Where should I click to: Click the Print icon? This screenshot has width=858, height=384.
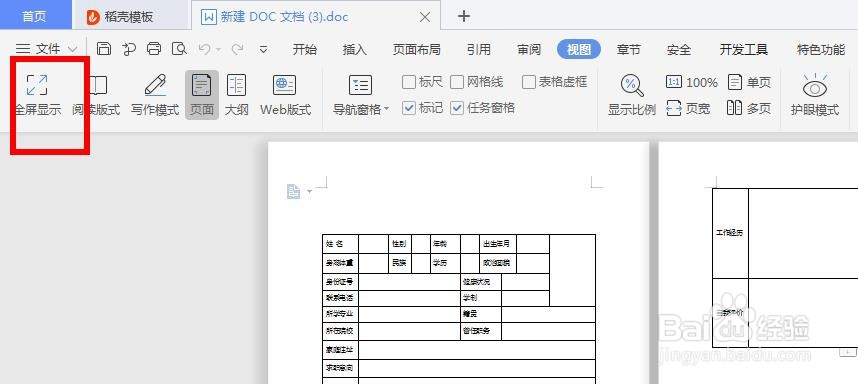click(154, 49)
